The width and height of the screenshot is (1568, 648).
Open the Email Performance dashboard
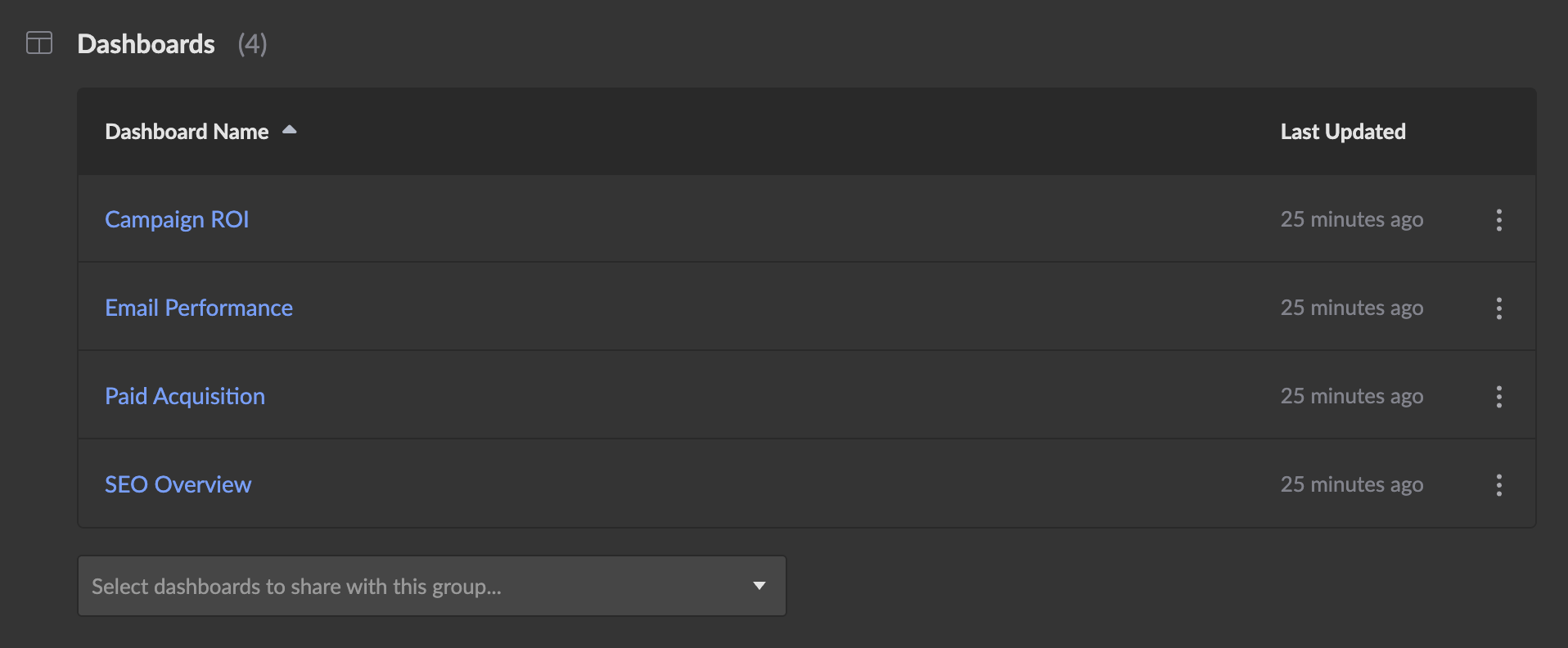tap(199, 308)
